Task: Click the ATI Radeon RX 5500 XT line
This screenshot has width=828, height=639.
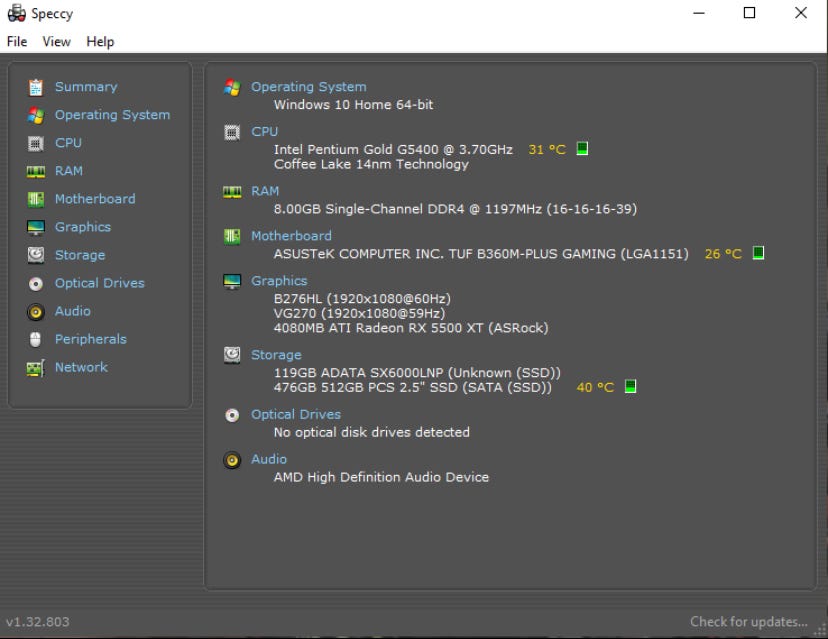Action: [x=411, y=328]
